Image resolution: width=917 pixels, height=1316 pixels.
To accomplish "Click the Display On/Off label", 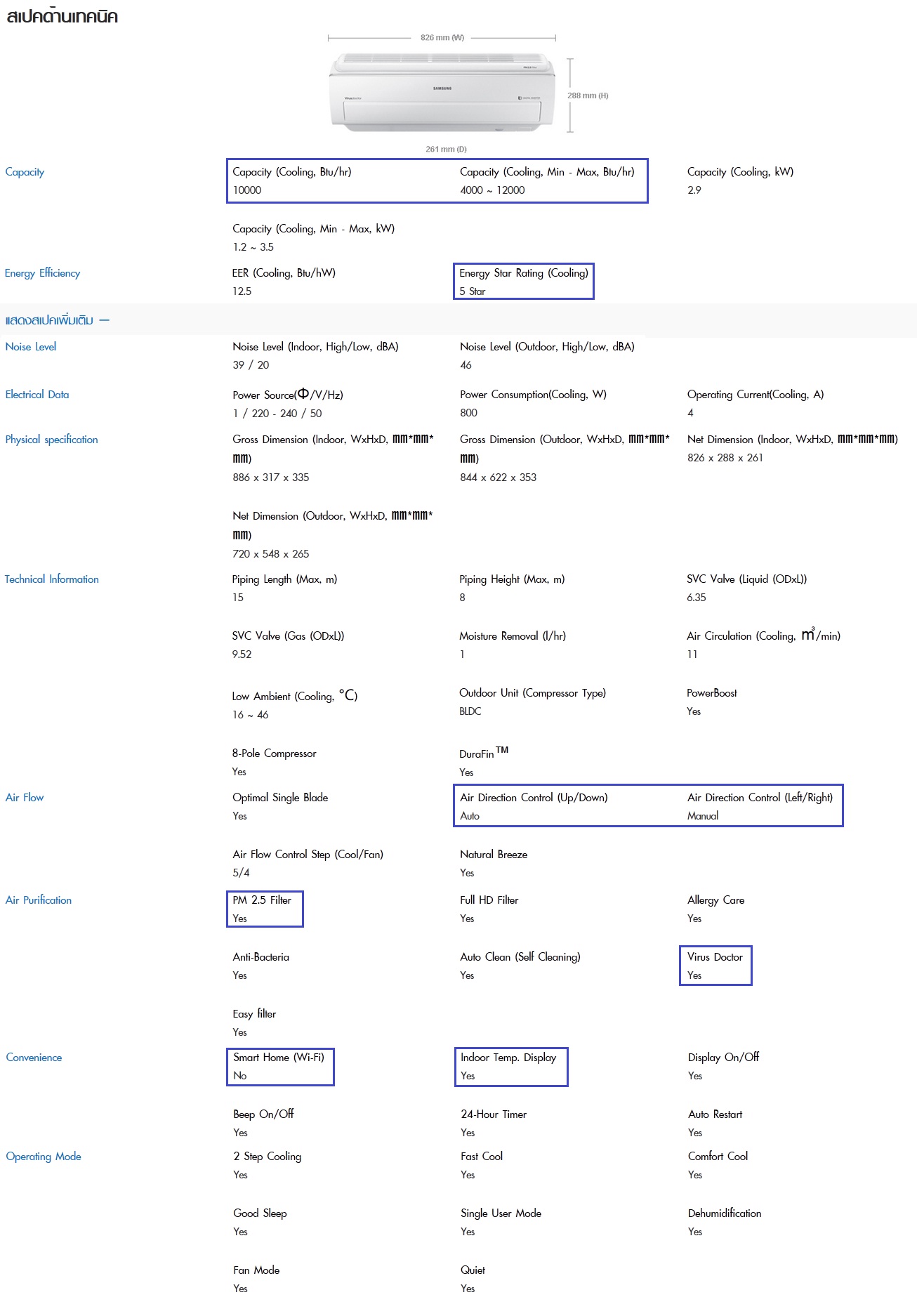I will [723, 1058].
